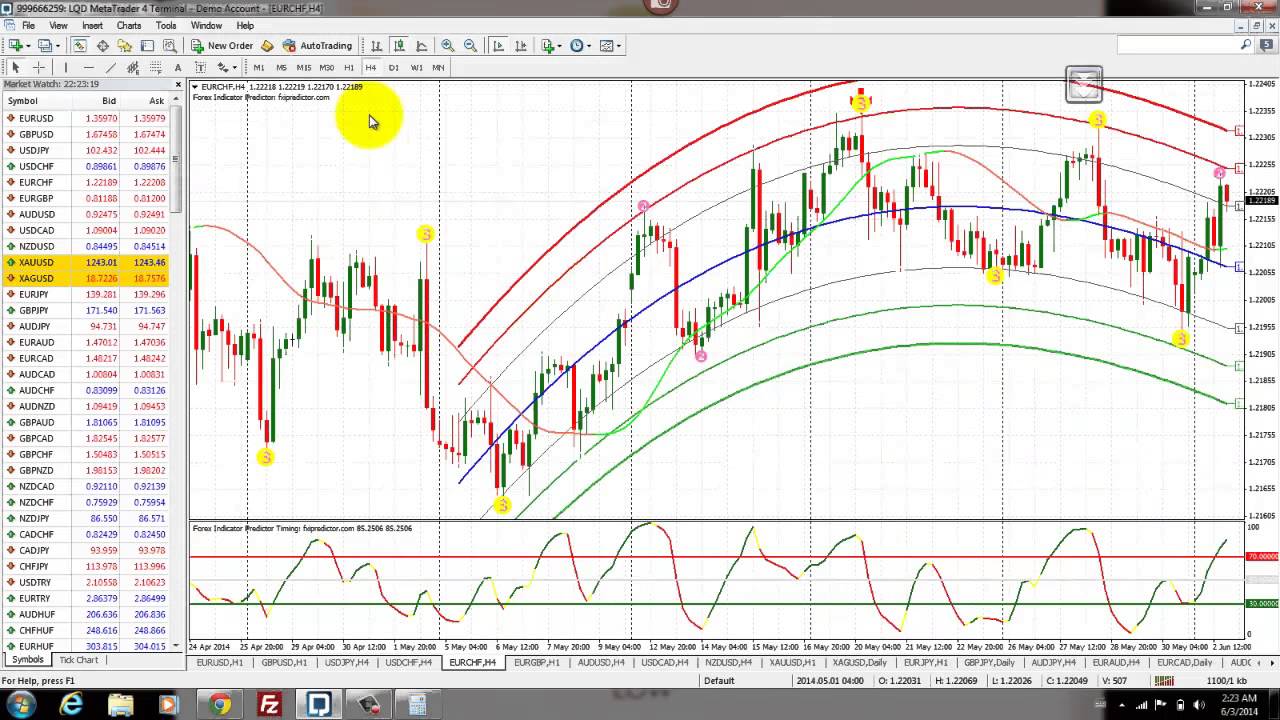Open the Profiles toolbar icon

point(44,45)
